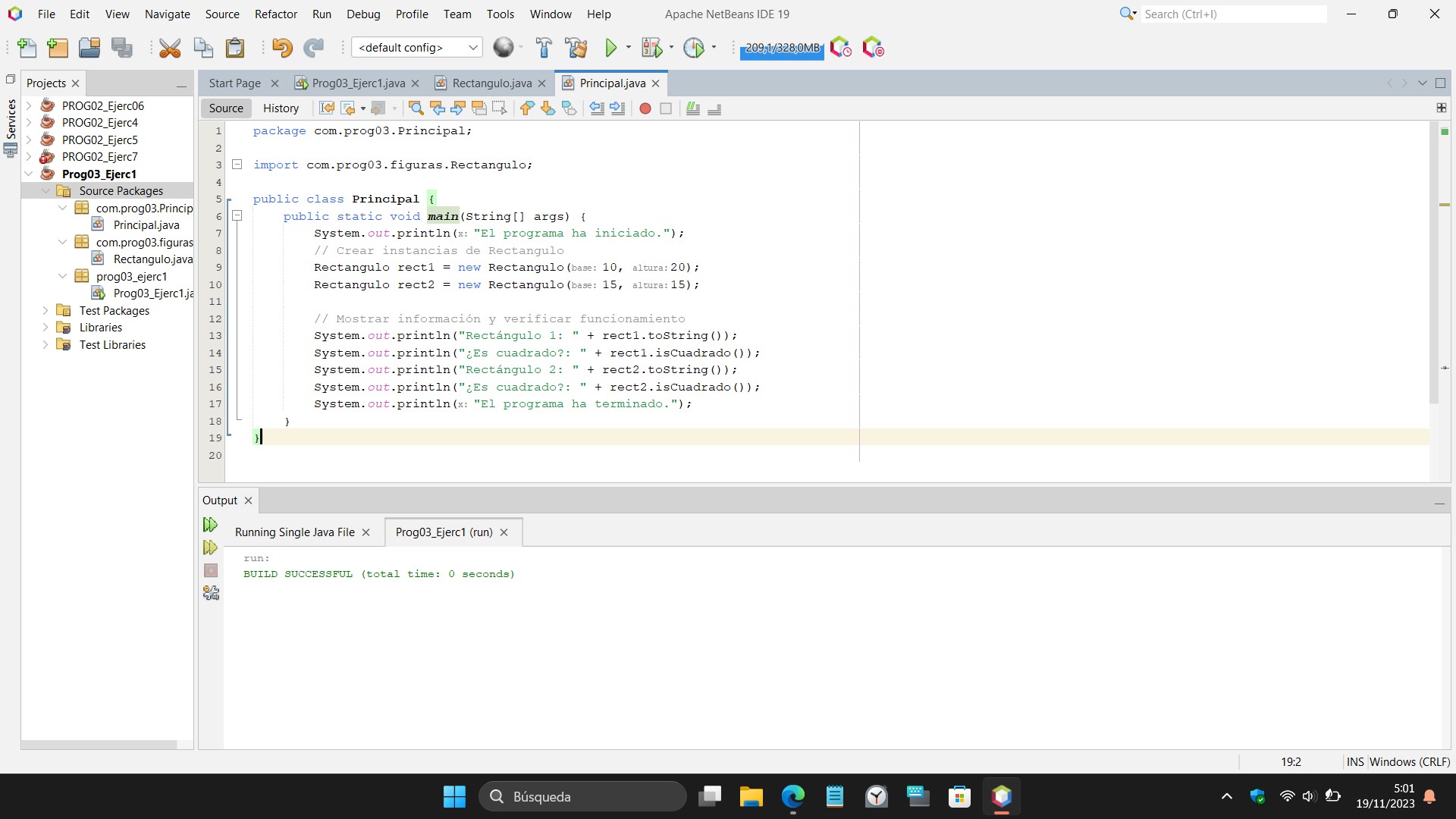Click the Find Selection magnifier icon
The image size is (1456, 819).
(x=416, y=108)
